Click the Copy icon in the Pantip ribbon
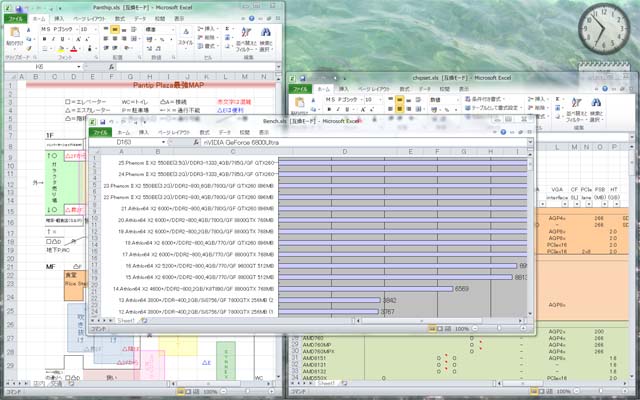Image resolution: width=640 pixels, height=400 pixels. click(x=29, y=39)
